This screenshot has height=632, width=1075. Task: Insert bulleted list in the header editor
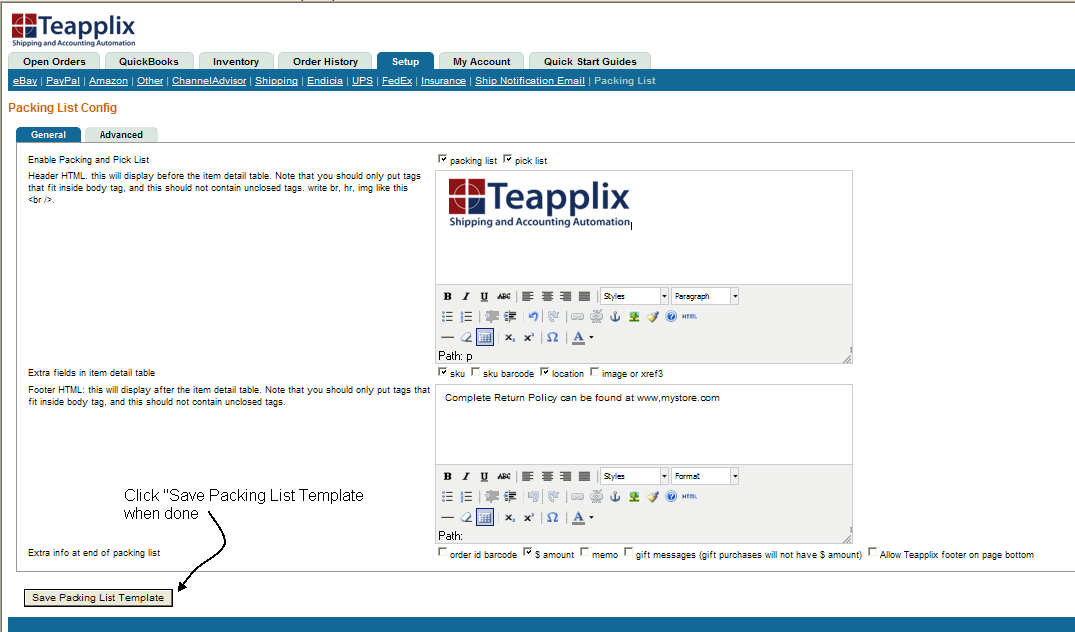pos(447,317)
